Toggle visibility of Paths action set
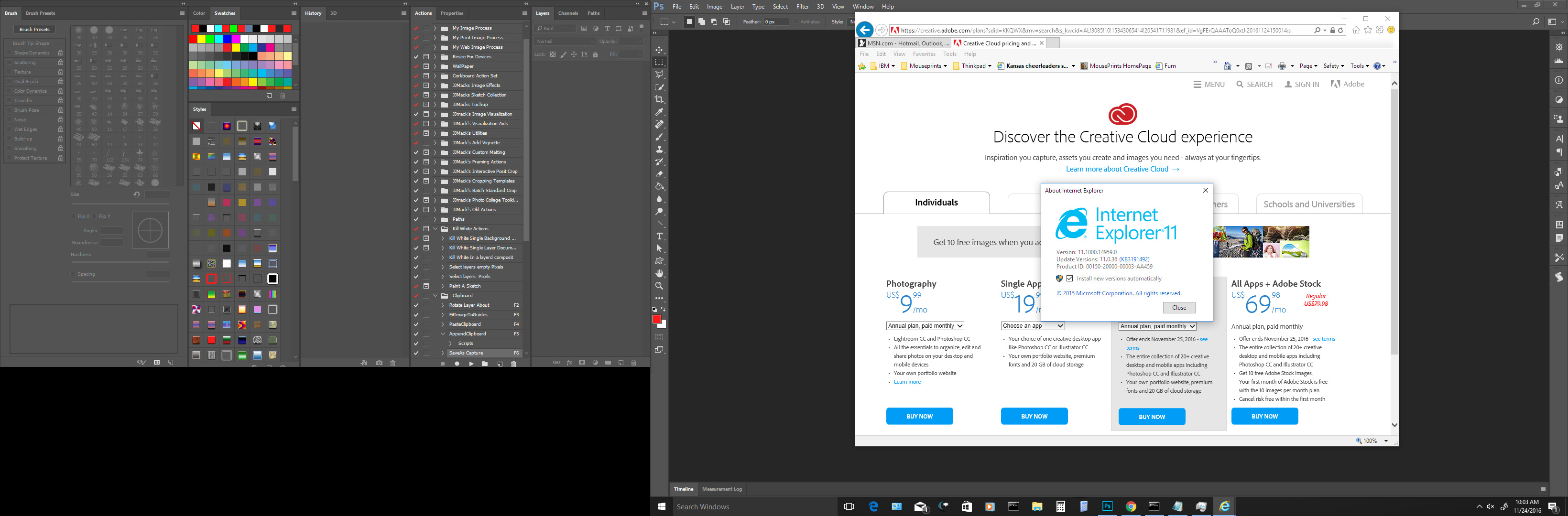The width and height of the screenshot is (1568, 516). pyautogui.click(x=417, y=219)
